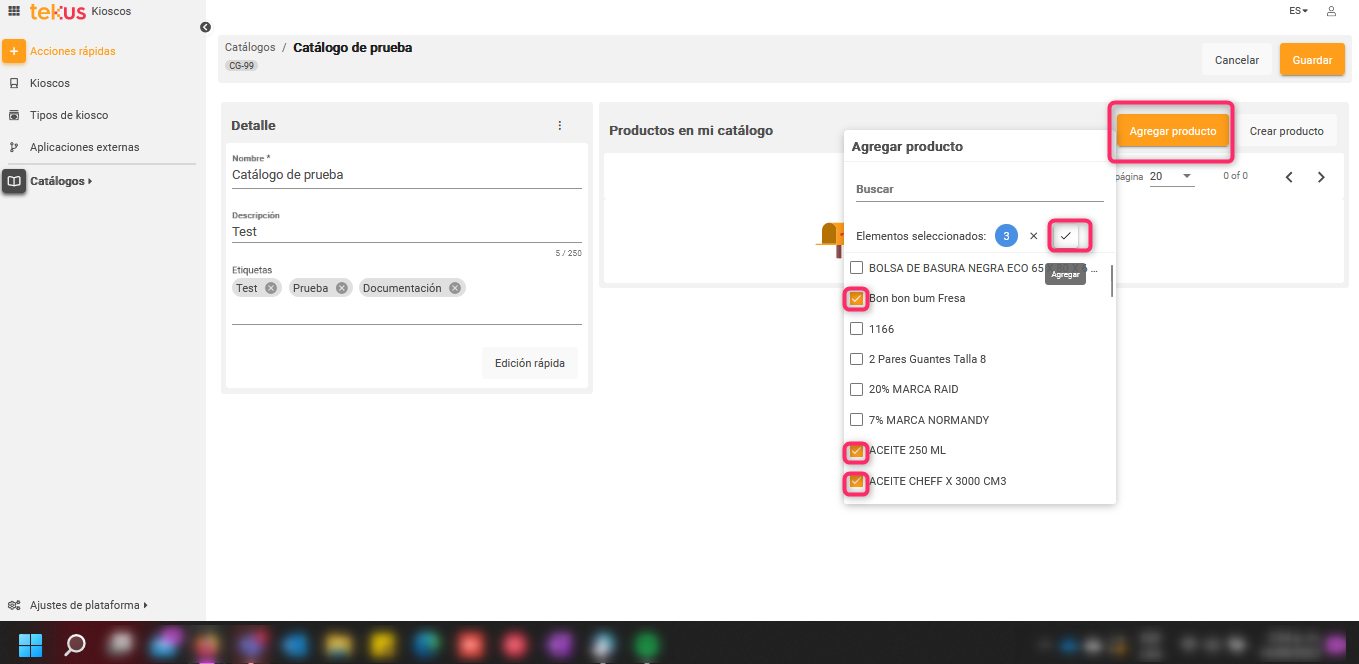Open Kioscos in the sidebar
The image size is (1359, 664).
[x=50, y=83]
